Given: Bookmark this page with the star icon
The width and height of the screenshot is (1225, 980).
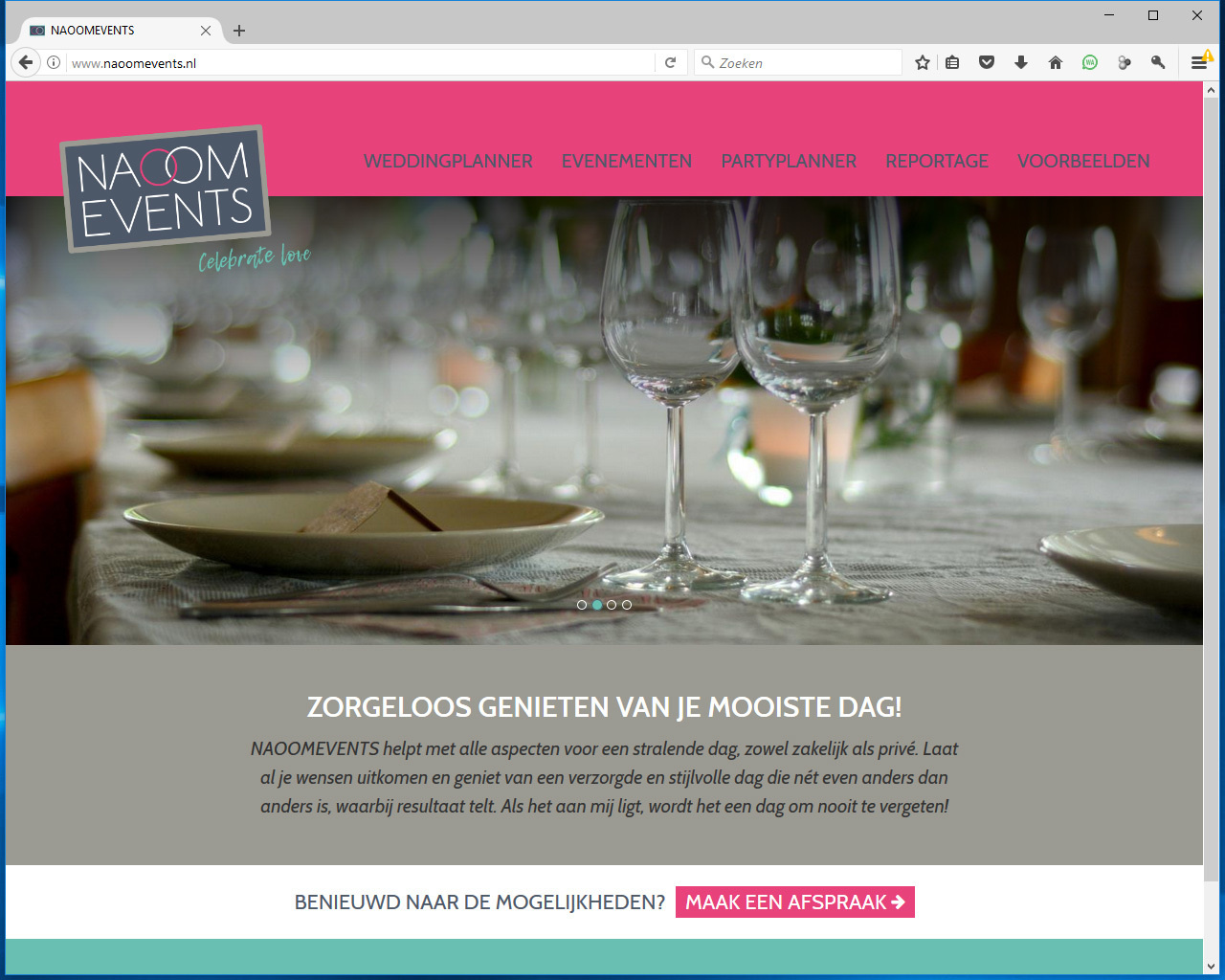Looking at the screenshot, I should click(923, 62).
